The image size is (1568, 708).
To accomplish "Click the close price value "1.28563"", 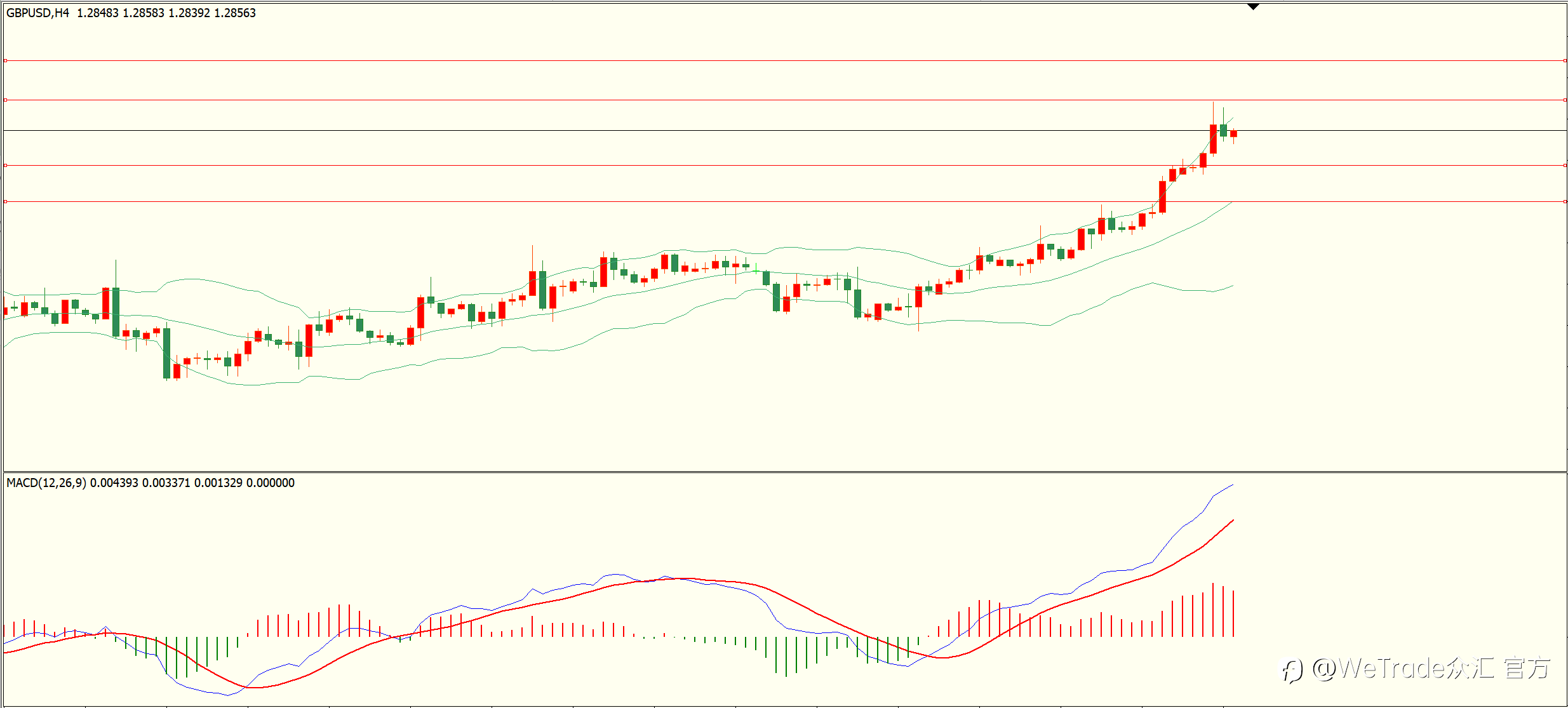I will (x=235, y=13).
